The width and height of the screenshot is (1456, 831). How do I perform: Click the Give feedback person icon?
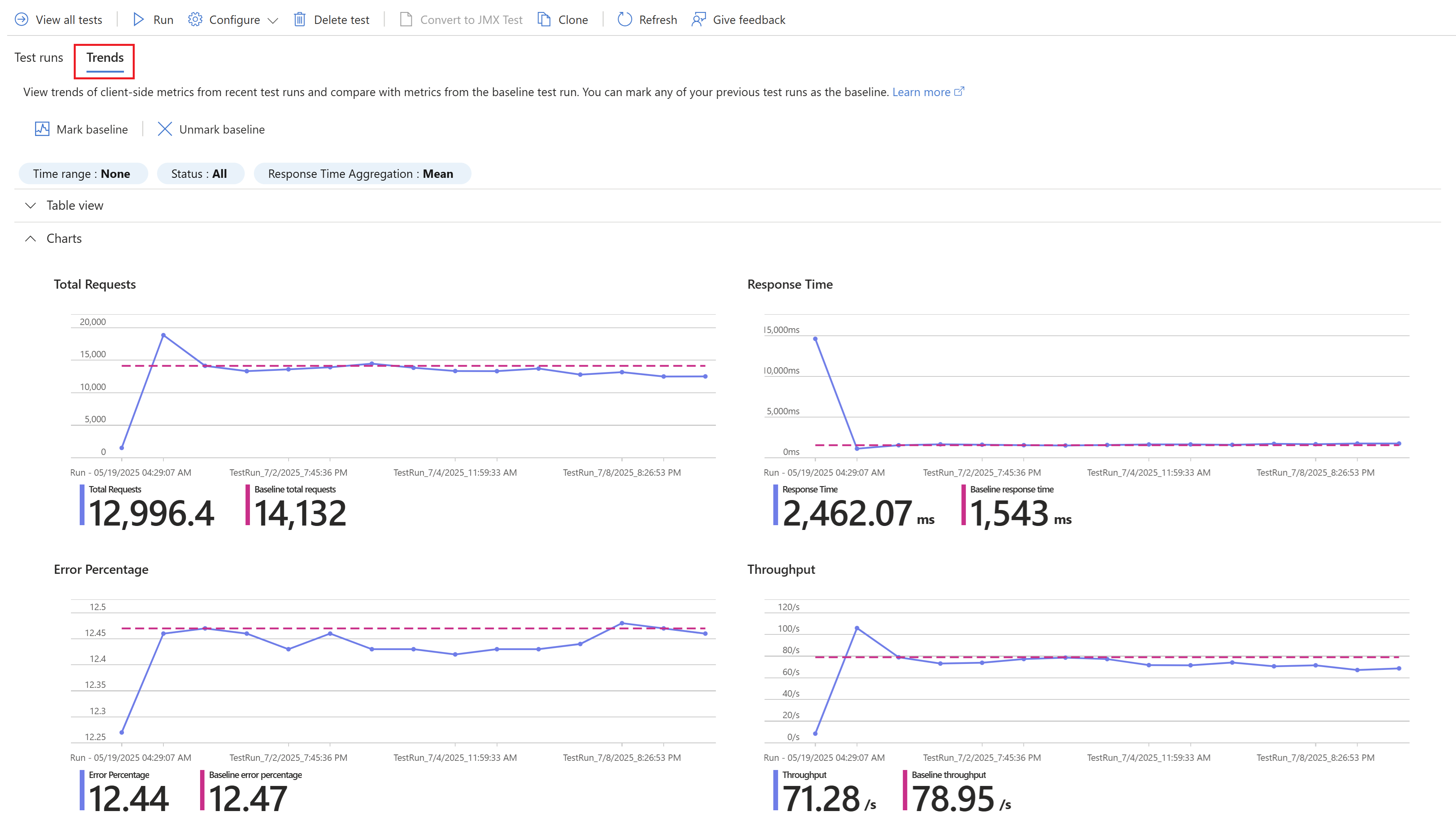pyautogui.click(x=698, y=20)
